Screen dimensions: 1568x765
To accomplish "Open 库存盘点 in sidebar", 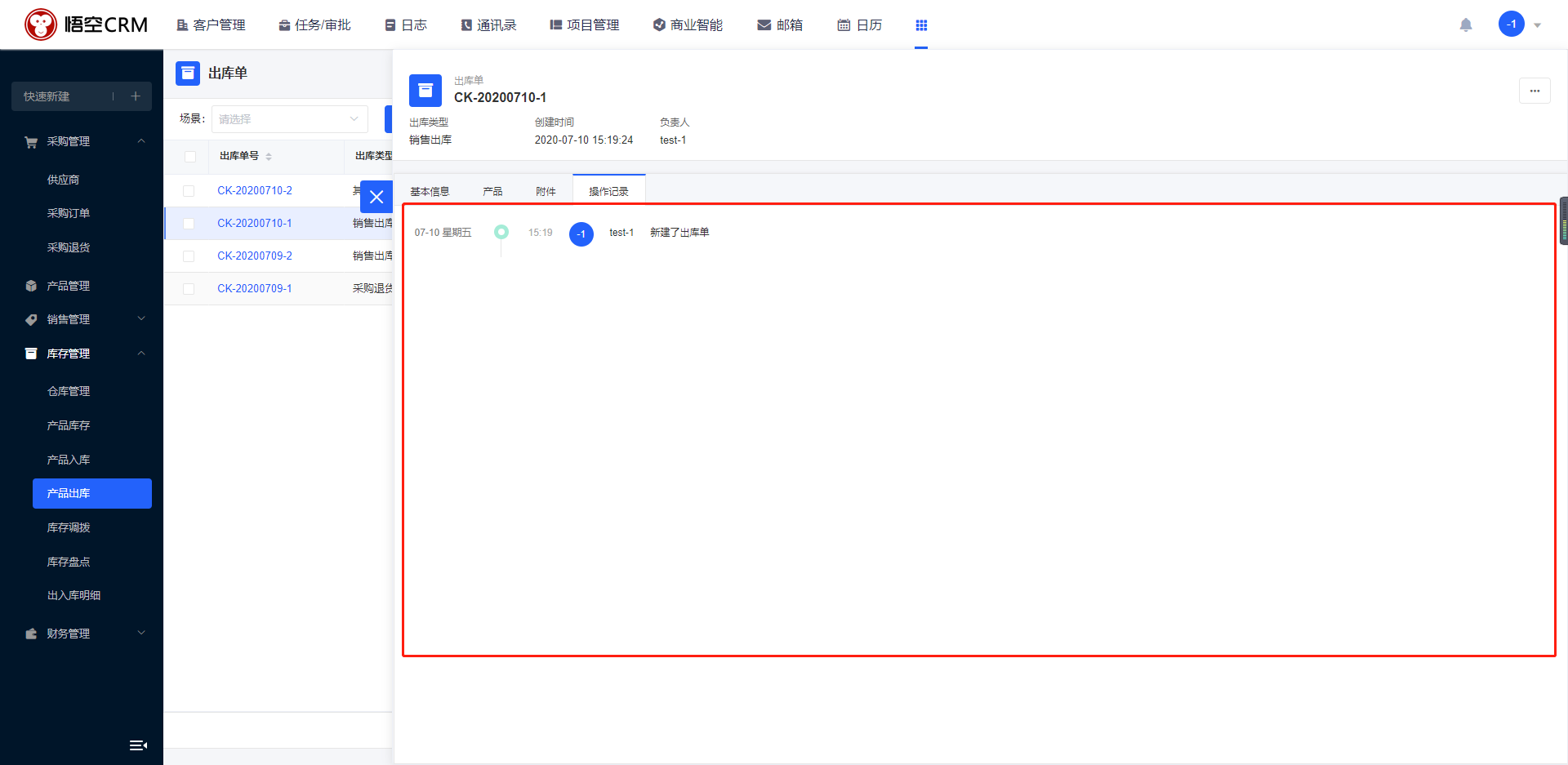I will pyautogui.click(x=69, y=562).
